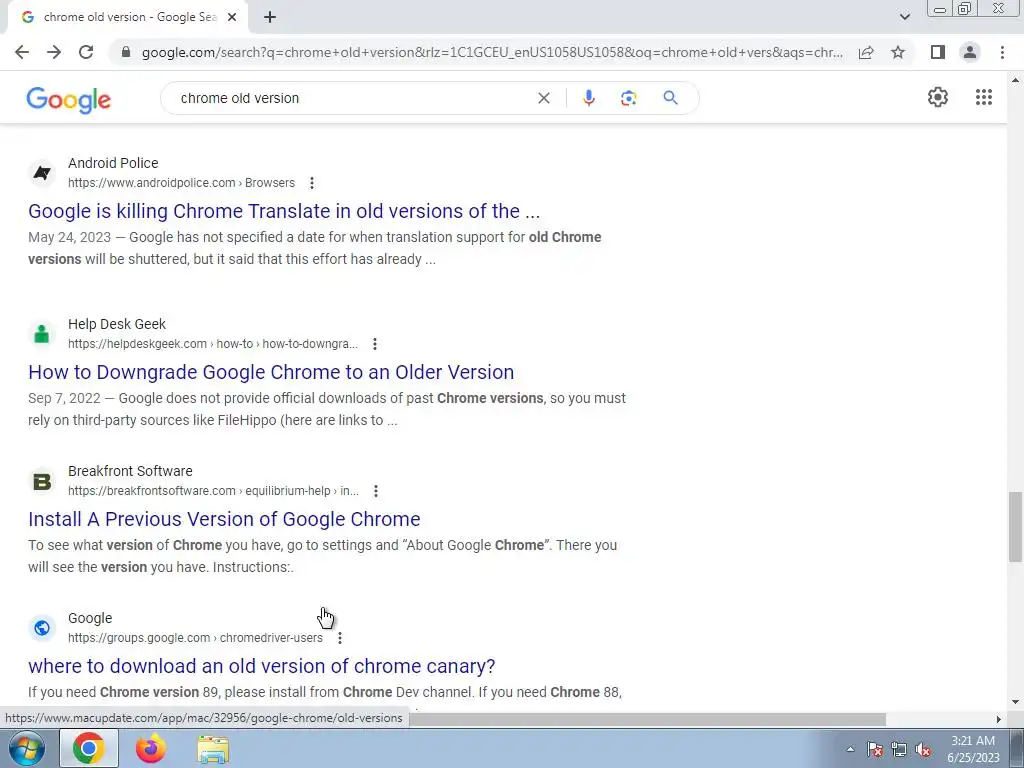Click the breakfrontsoftware.com breadcrumb URL

(x=214, y=490)
